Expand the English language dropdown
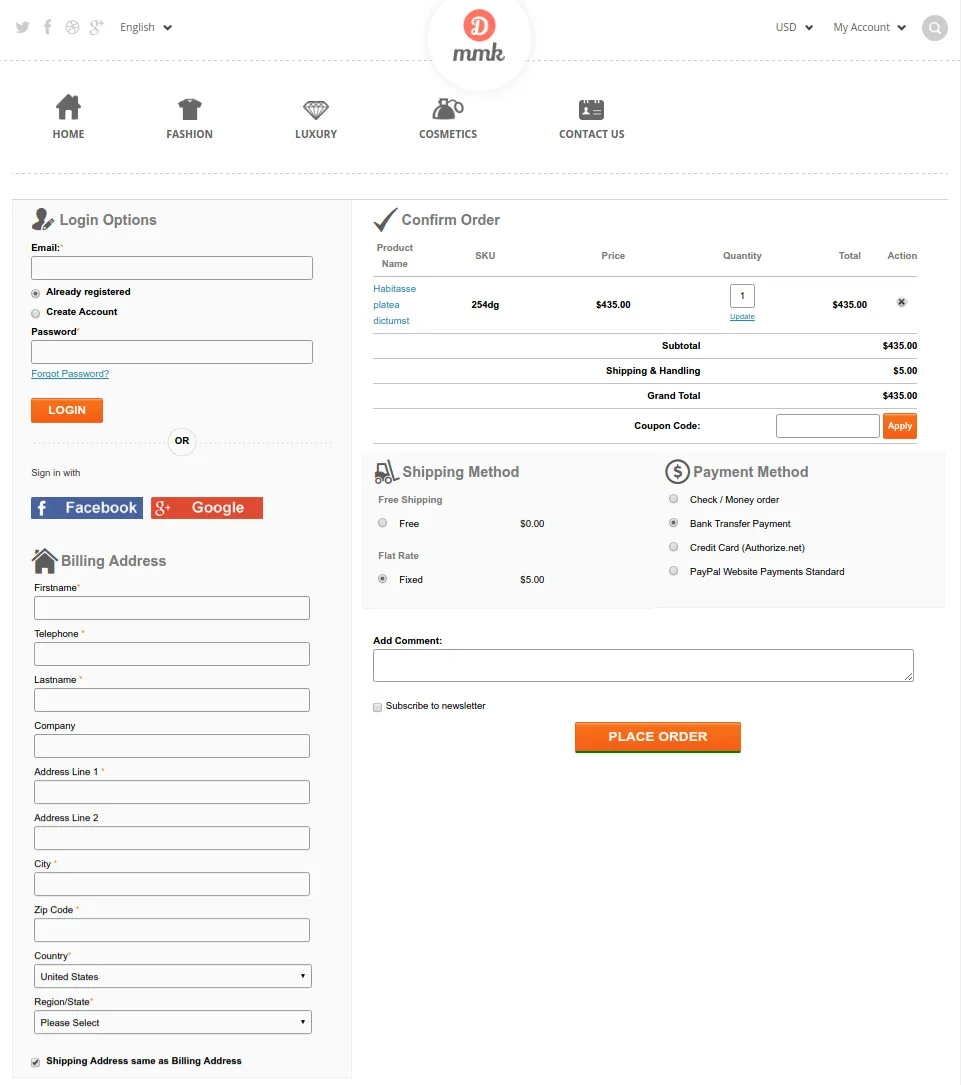The height and width of the screenshot is (1085, 961). pos(145,28)
